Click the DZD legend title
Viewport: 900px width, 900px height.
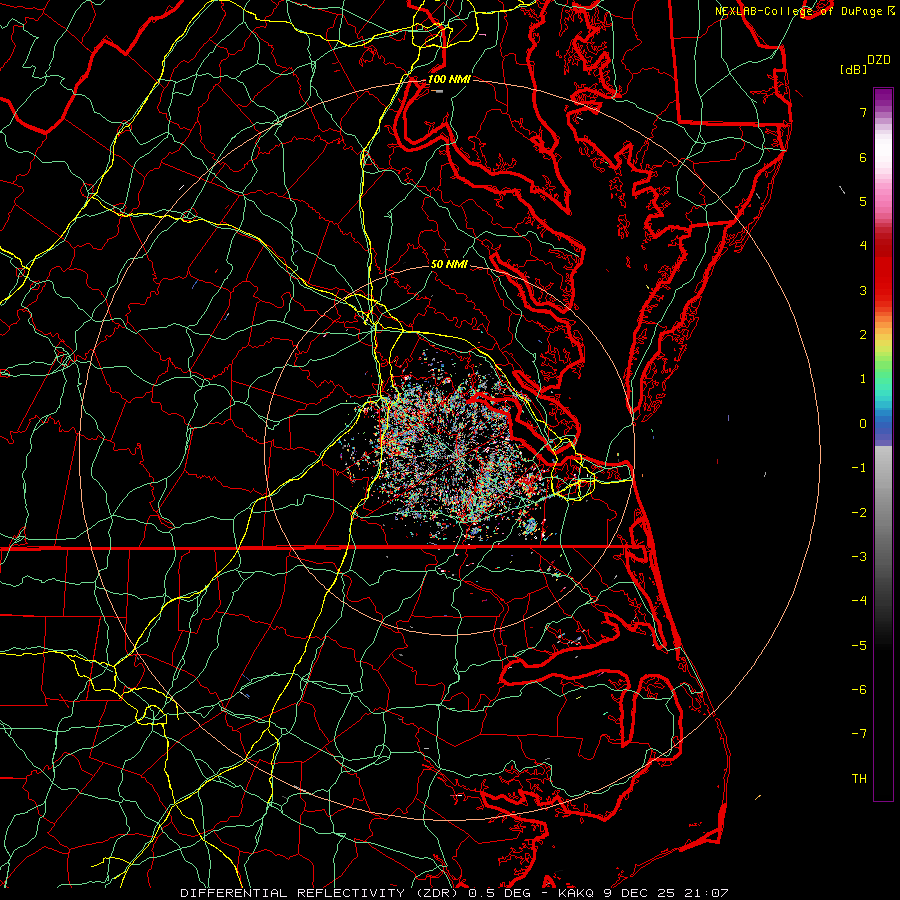point(879,60)
